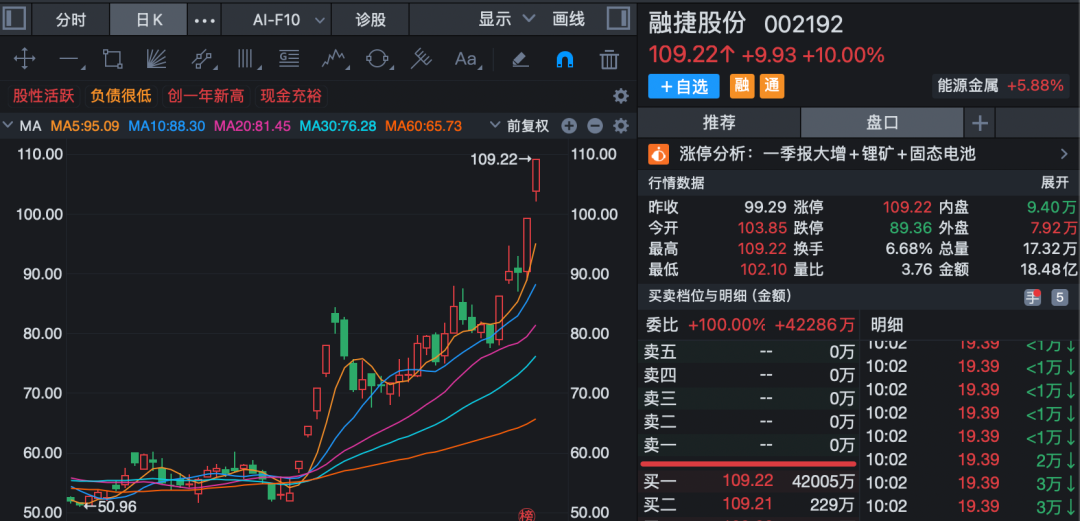Switch to the 分时 intraday tab
Screen dimensions: 1080x521
pos(70,19)
